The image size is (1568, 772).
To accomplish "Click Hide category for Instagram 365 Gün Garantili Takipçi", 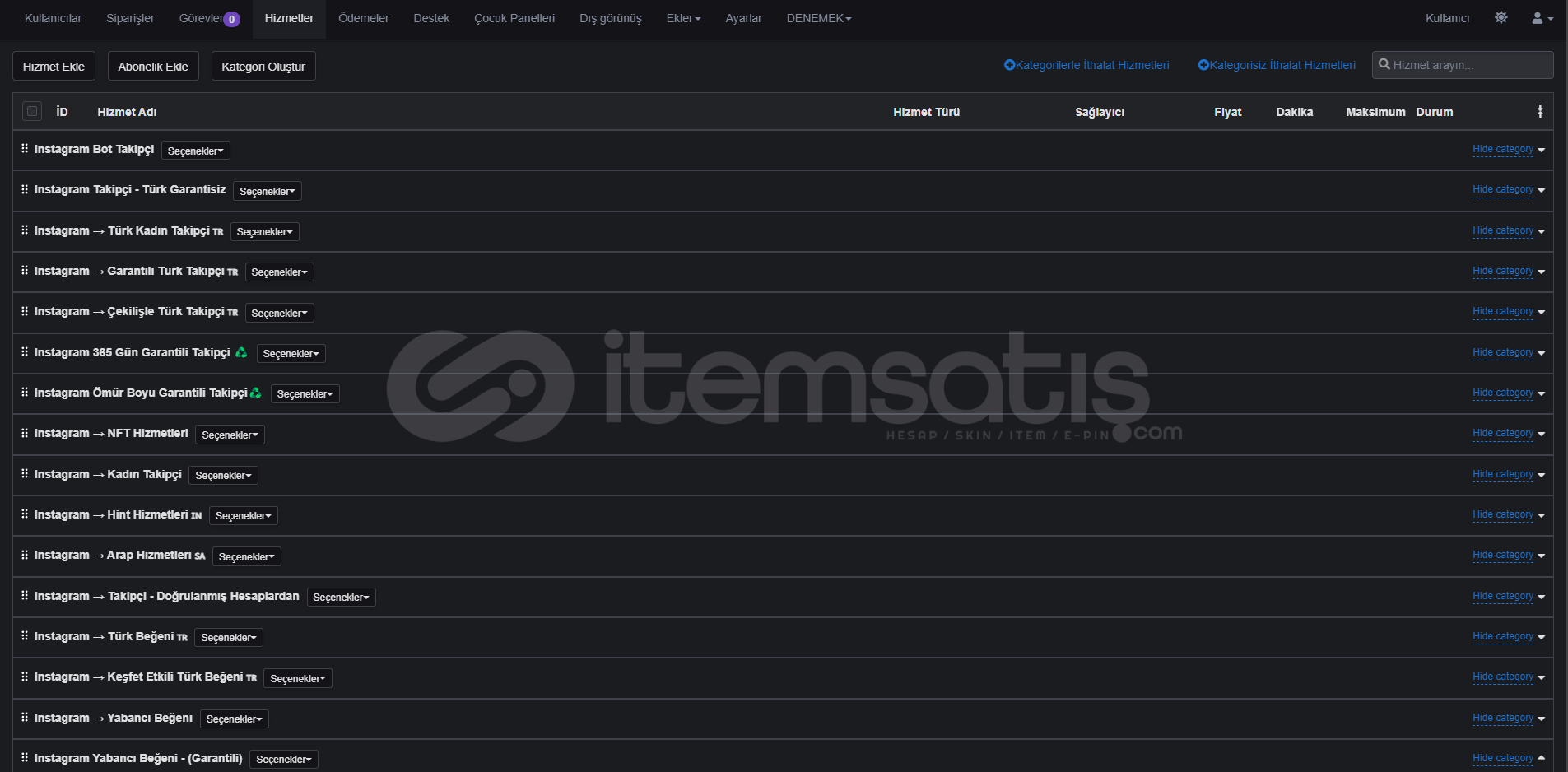I will pos(1503,353).
